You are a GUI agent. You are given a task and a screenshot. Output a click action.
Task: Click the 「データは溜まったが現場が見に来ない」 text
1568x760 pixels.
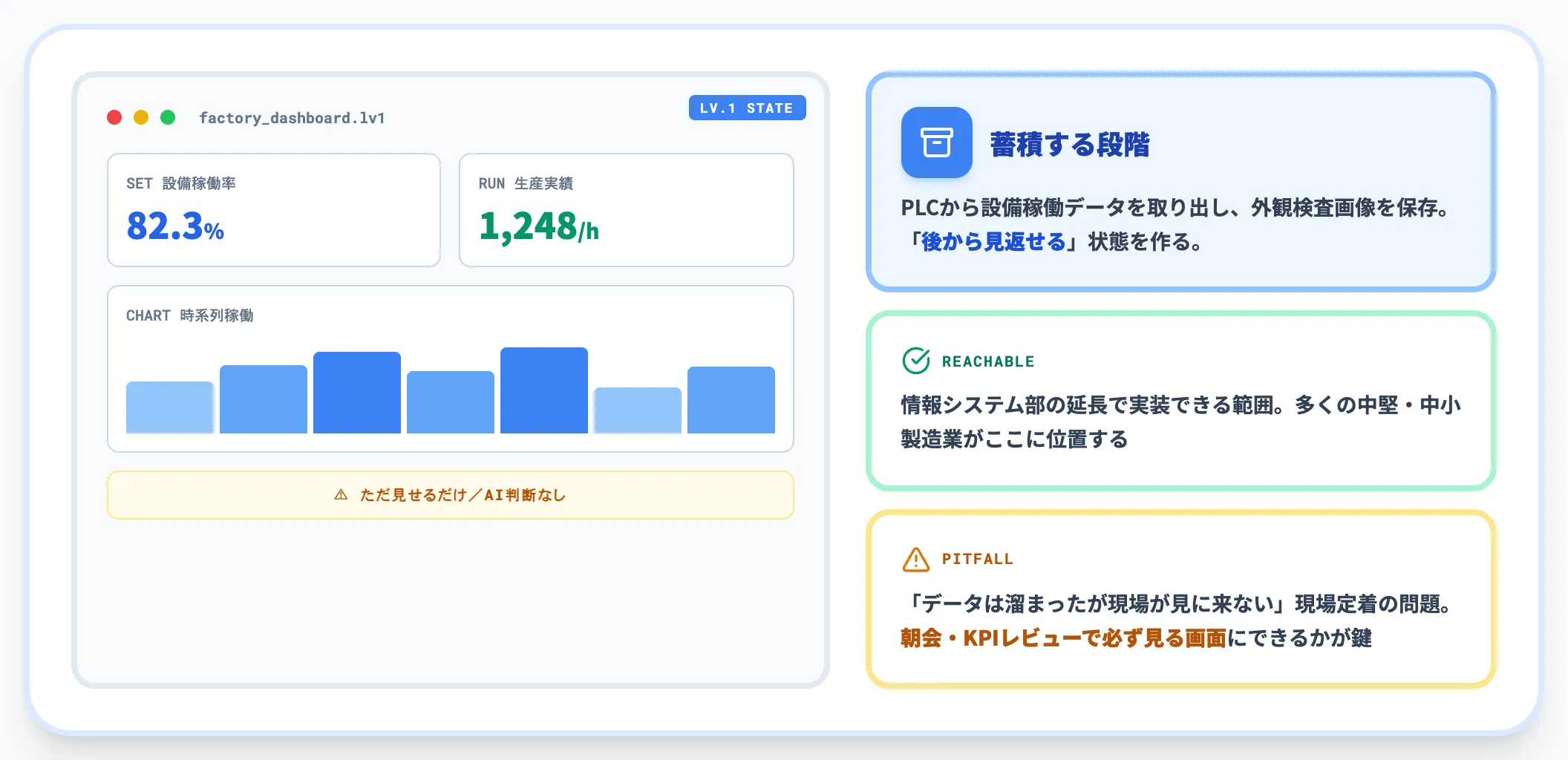pos(1098,603)
